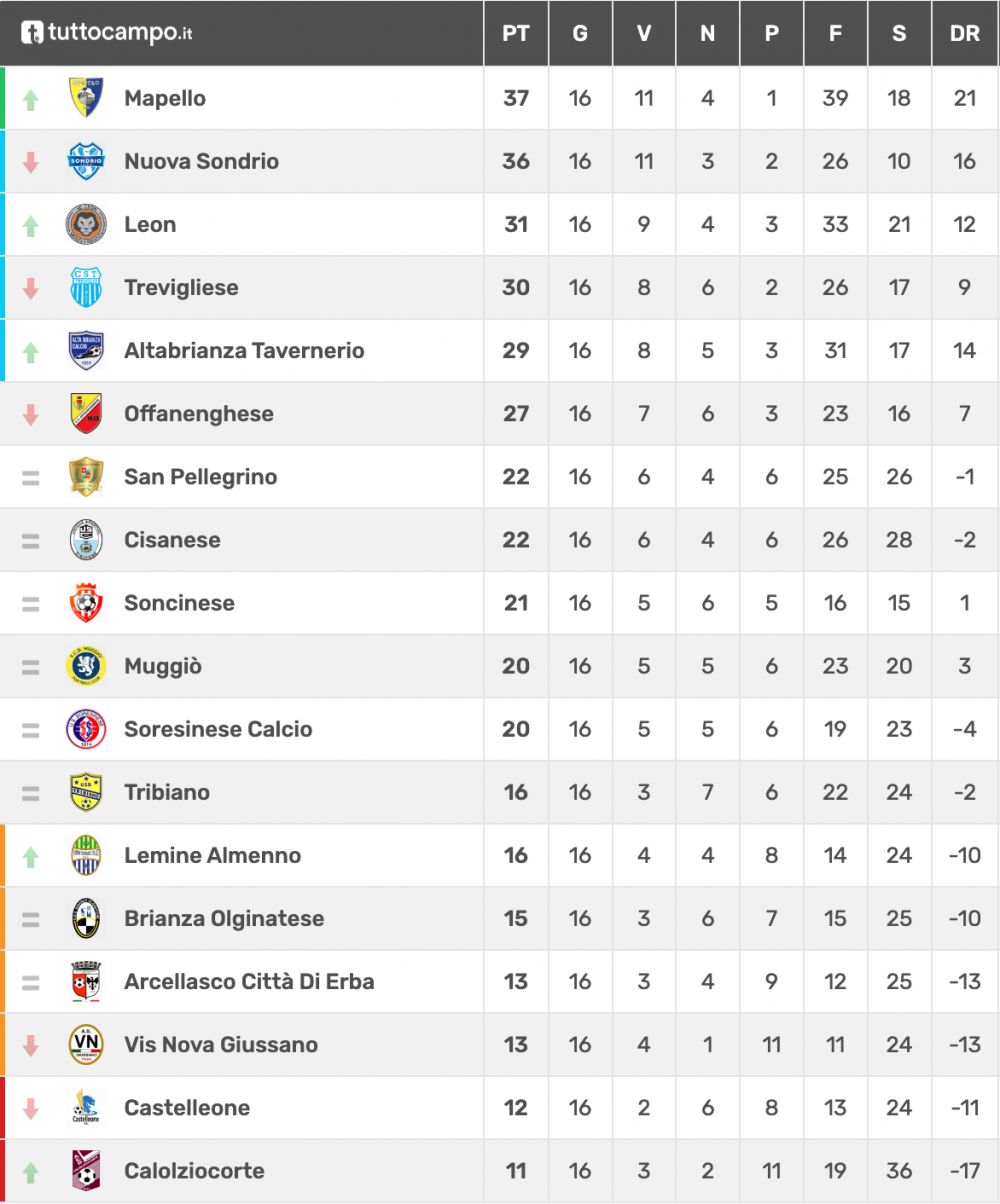This screenshot has width=1000, height=1204.
Task: Click Leon lion crest icon
Action: tap(86, 224)
